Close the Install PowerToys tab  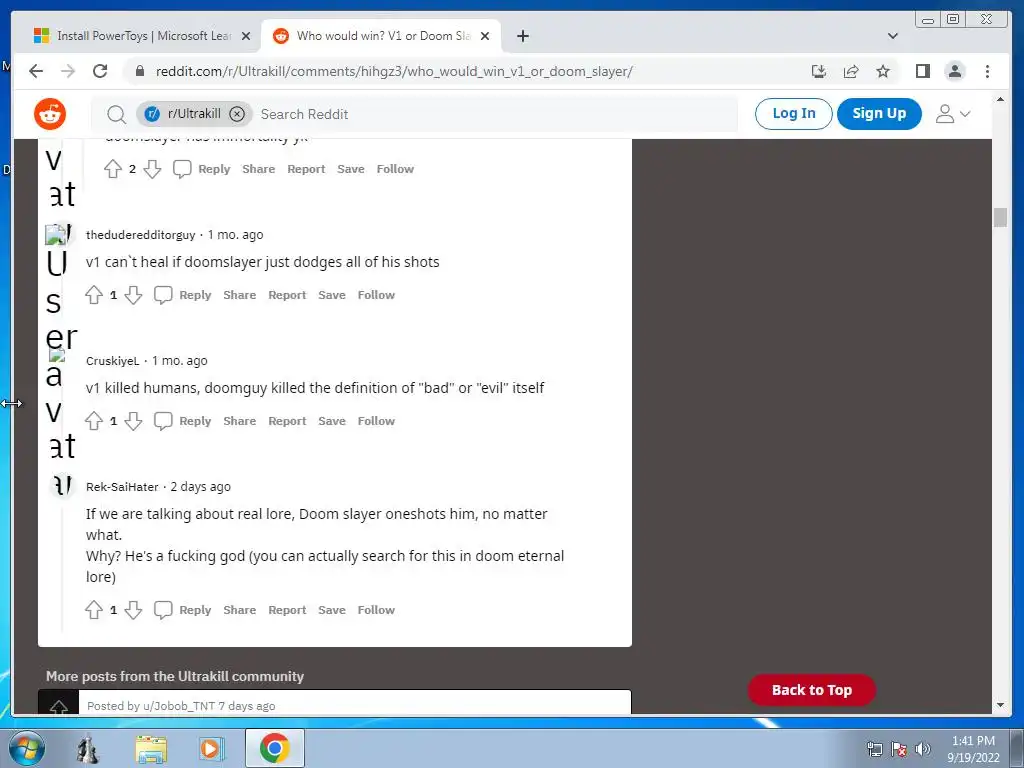click(246, 37)
